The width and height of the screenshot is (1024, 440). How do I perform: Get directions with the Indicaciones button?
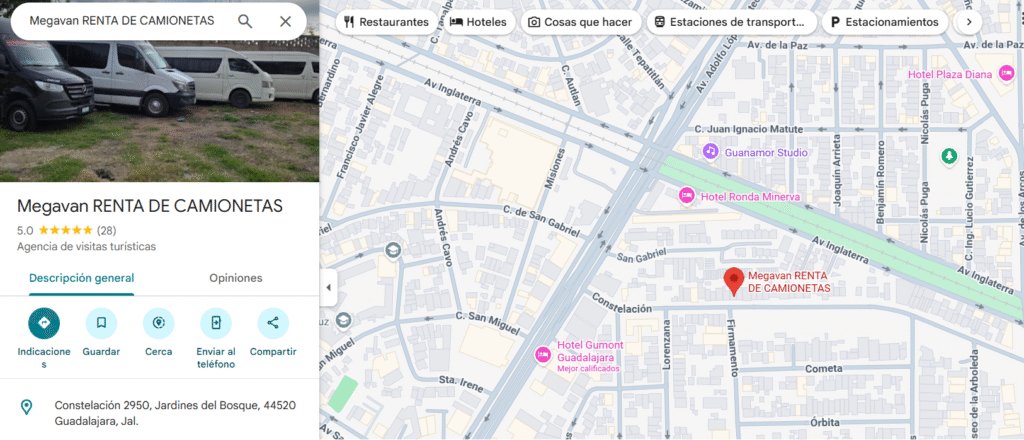click(x=44, y=323)
